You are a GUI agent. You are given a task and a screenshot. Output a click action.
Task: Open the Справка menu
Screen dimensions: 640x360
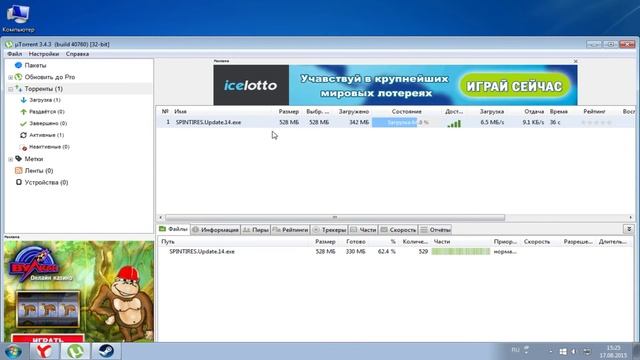point(77,54)
